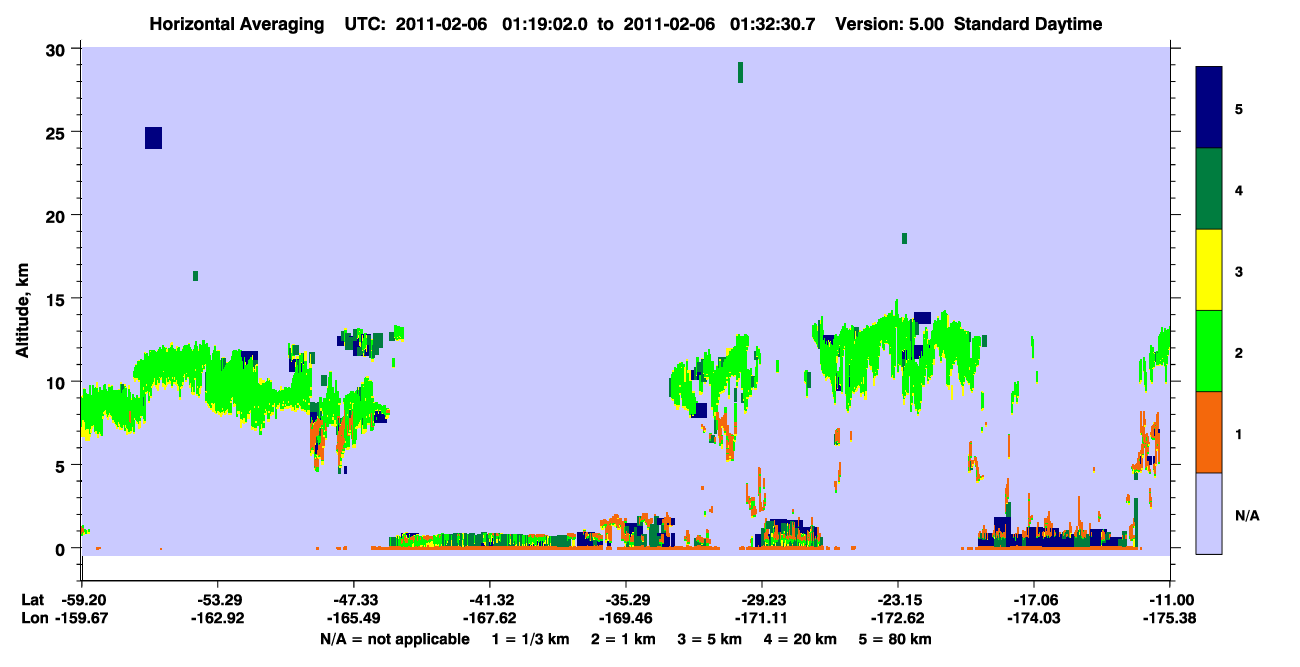Click the yellow level 3 colorbar segment
The image size is (1300, 667).
click(x=1209, y=270)
